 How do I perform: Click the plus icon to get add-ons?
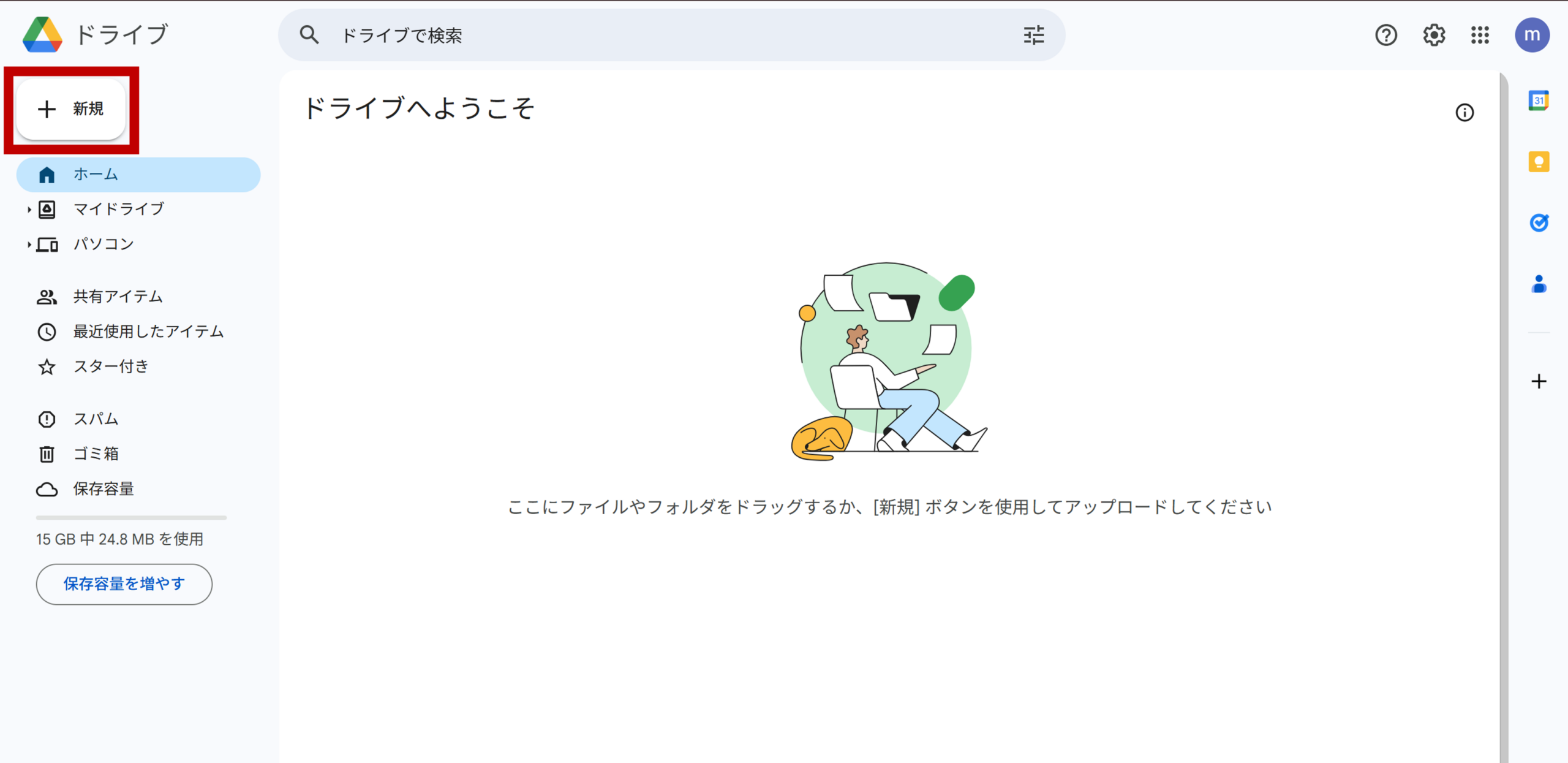coord(1539,381)
